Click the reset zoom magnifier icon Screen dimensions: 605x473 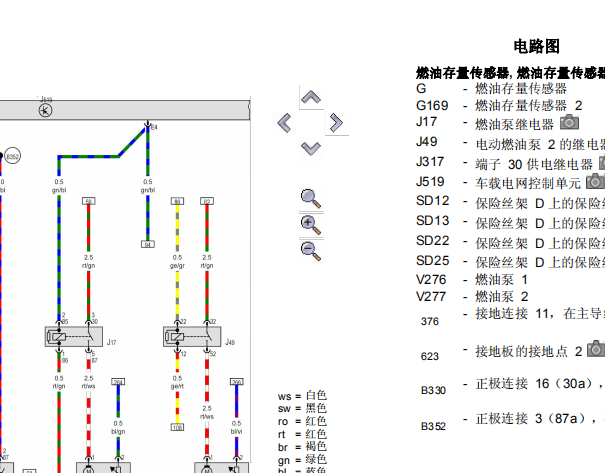311,199
